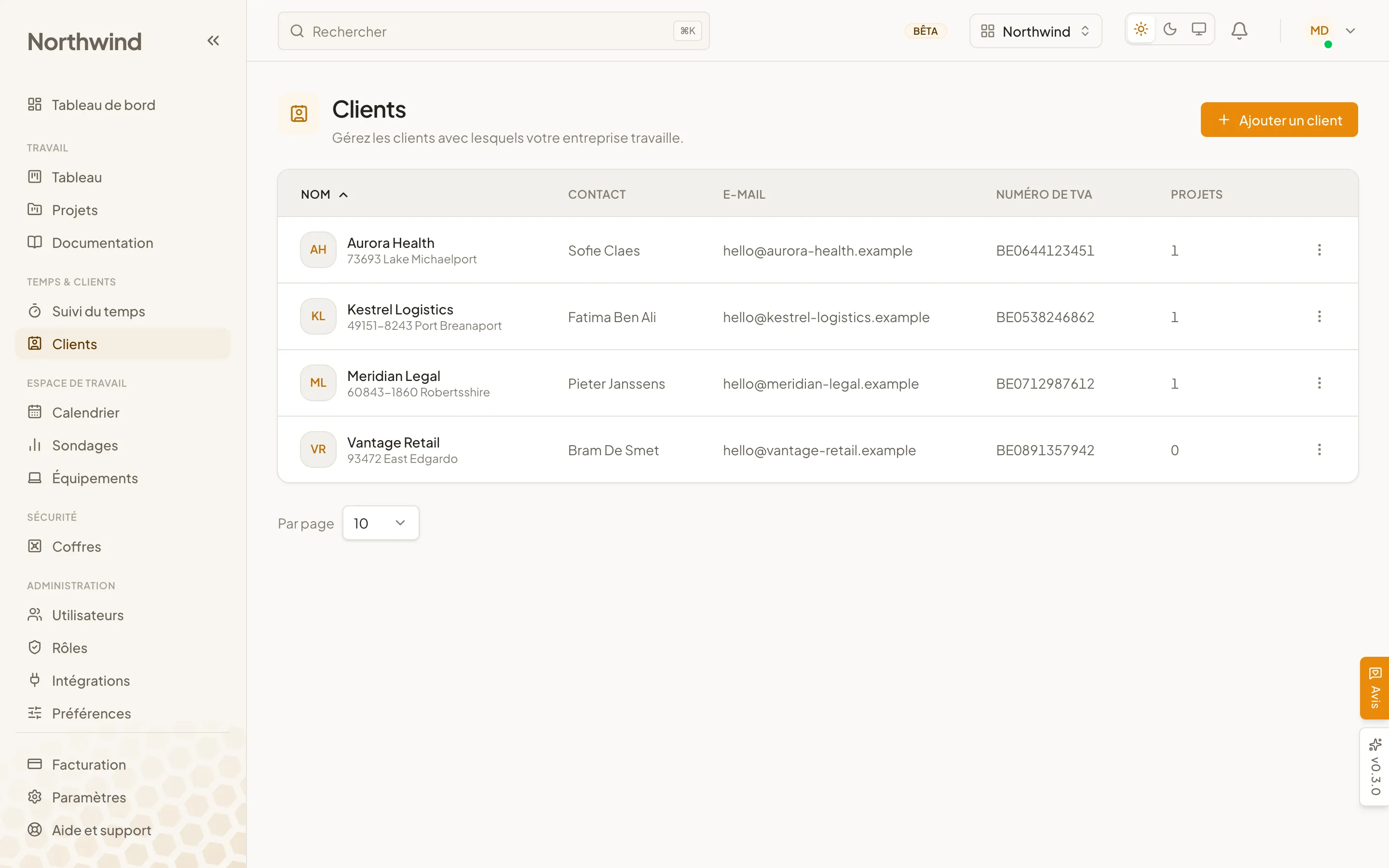Click email hello@kestrel-logistics.example
This screenshot has width=1389, height=868.
[x=826, y=317]
